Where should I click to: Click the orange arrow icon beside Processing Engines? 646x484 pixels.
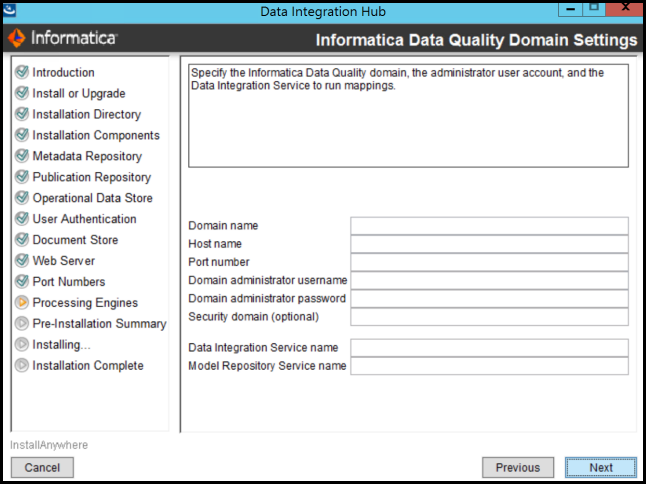point(22,302)
